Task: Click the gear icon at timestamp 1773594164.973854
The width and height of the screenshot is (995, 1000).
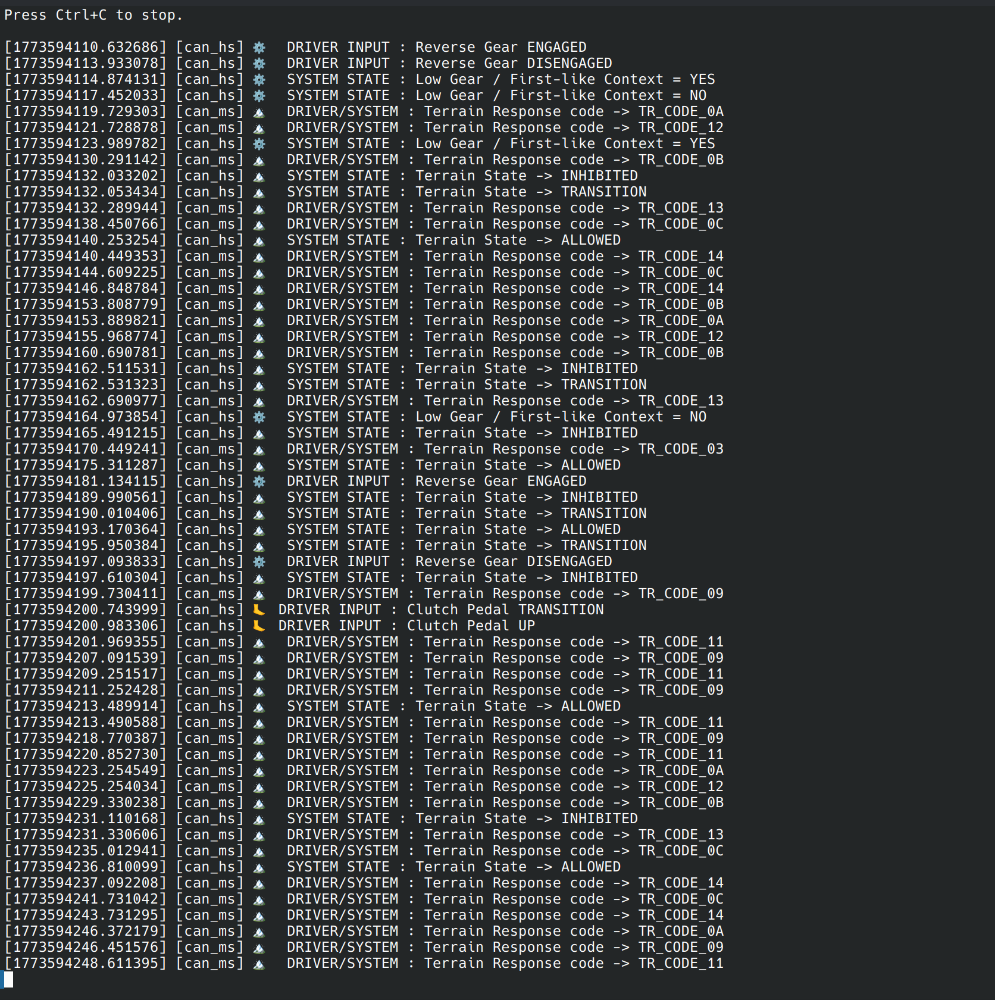Action: [259, 417]
